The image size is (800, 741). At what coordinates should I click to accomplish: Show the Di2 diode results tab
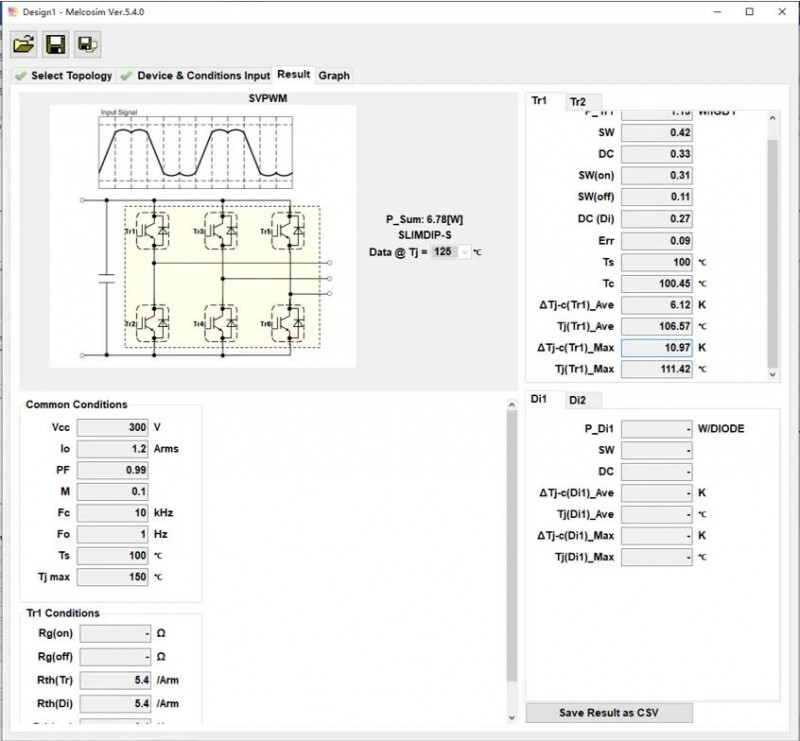pos(578,400)
